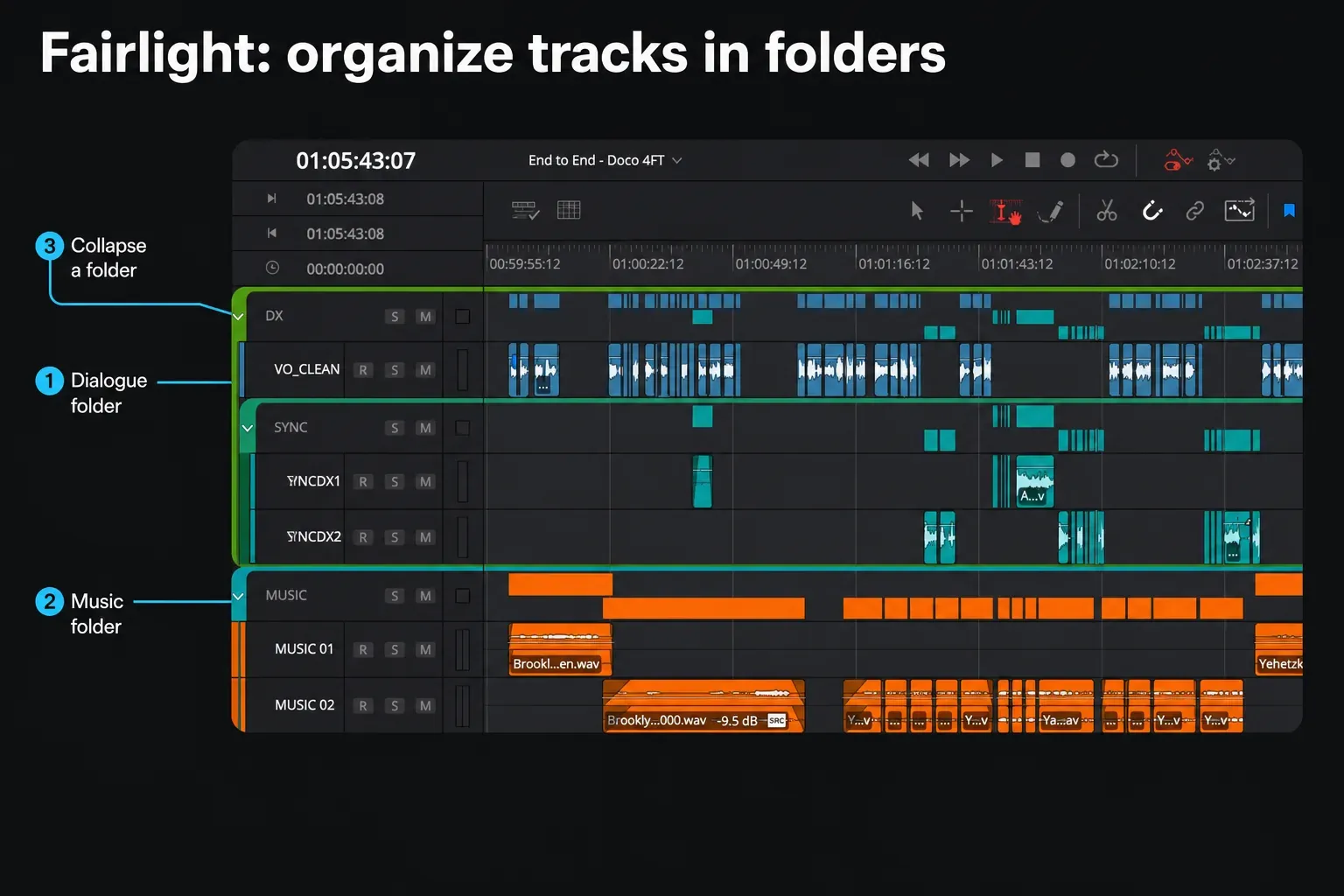
Task: Stop playback with the stop button
Action: pos(1032,160)
